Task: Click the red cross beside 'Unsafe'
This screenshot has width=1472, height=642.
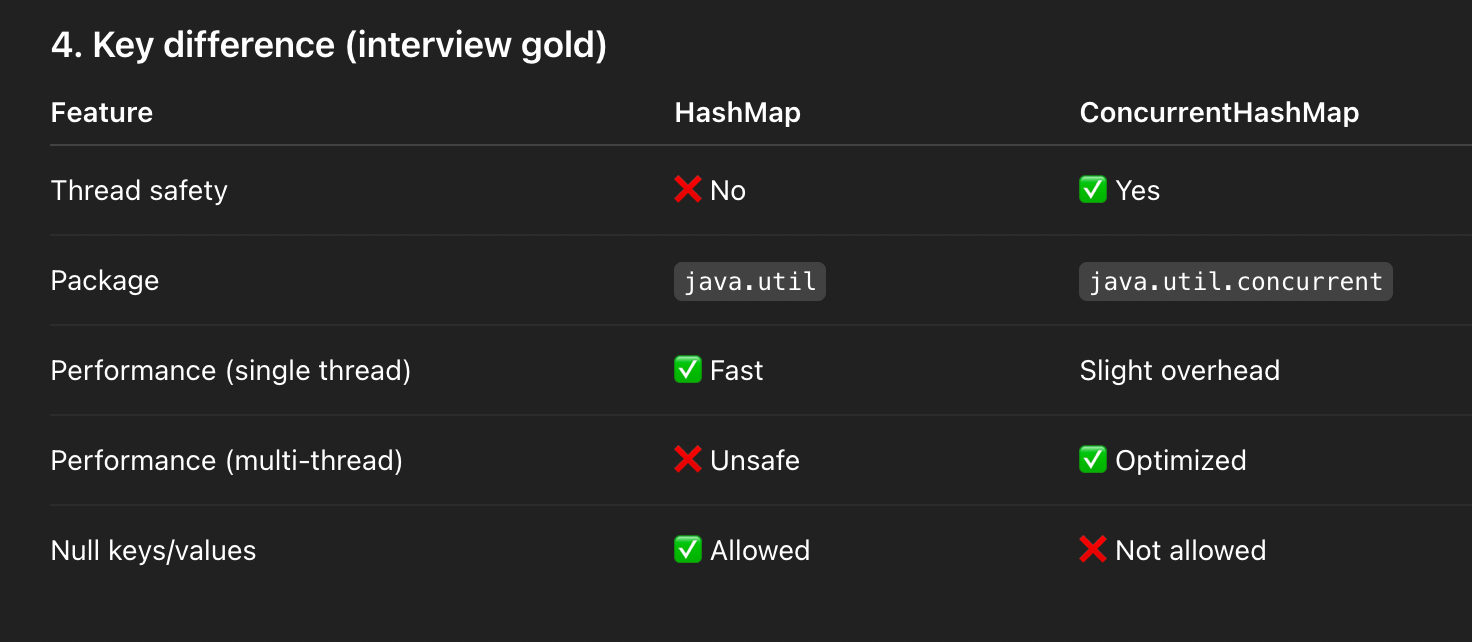Action: pos(688,460)
